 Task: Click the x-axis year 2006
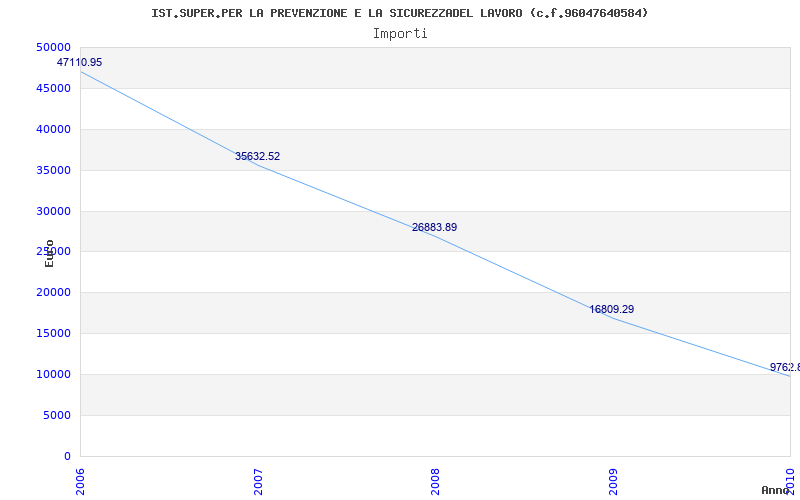coord(81,482)
